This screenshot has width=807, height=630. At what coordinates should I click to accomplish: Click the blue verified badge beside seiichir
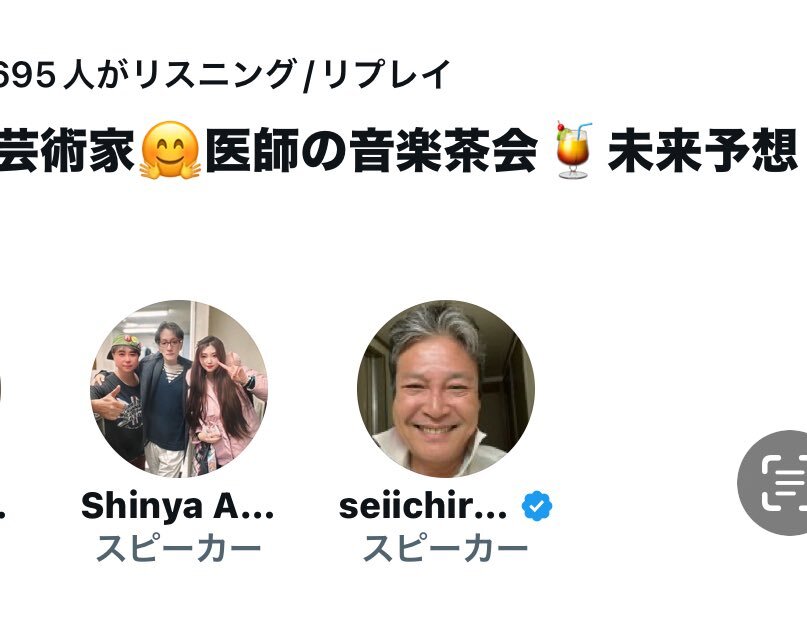point(537,507)
